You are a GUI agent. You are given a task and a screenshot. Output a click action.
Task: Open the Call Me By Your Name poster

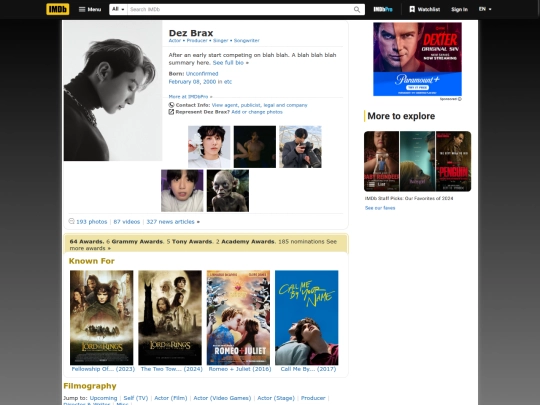tap(307, 318)
